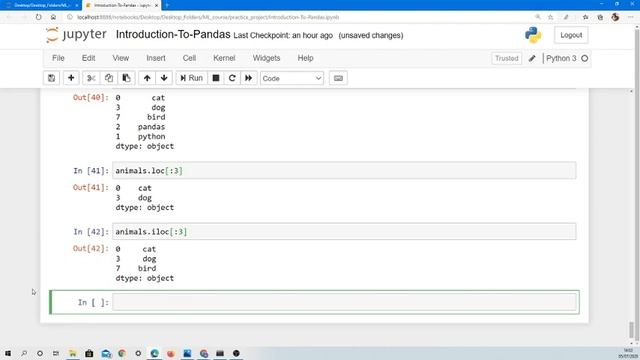The width and height of the screenshot is (640, 360).
Task: Click the Out[42] output prompt
Action: [91, 249]
